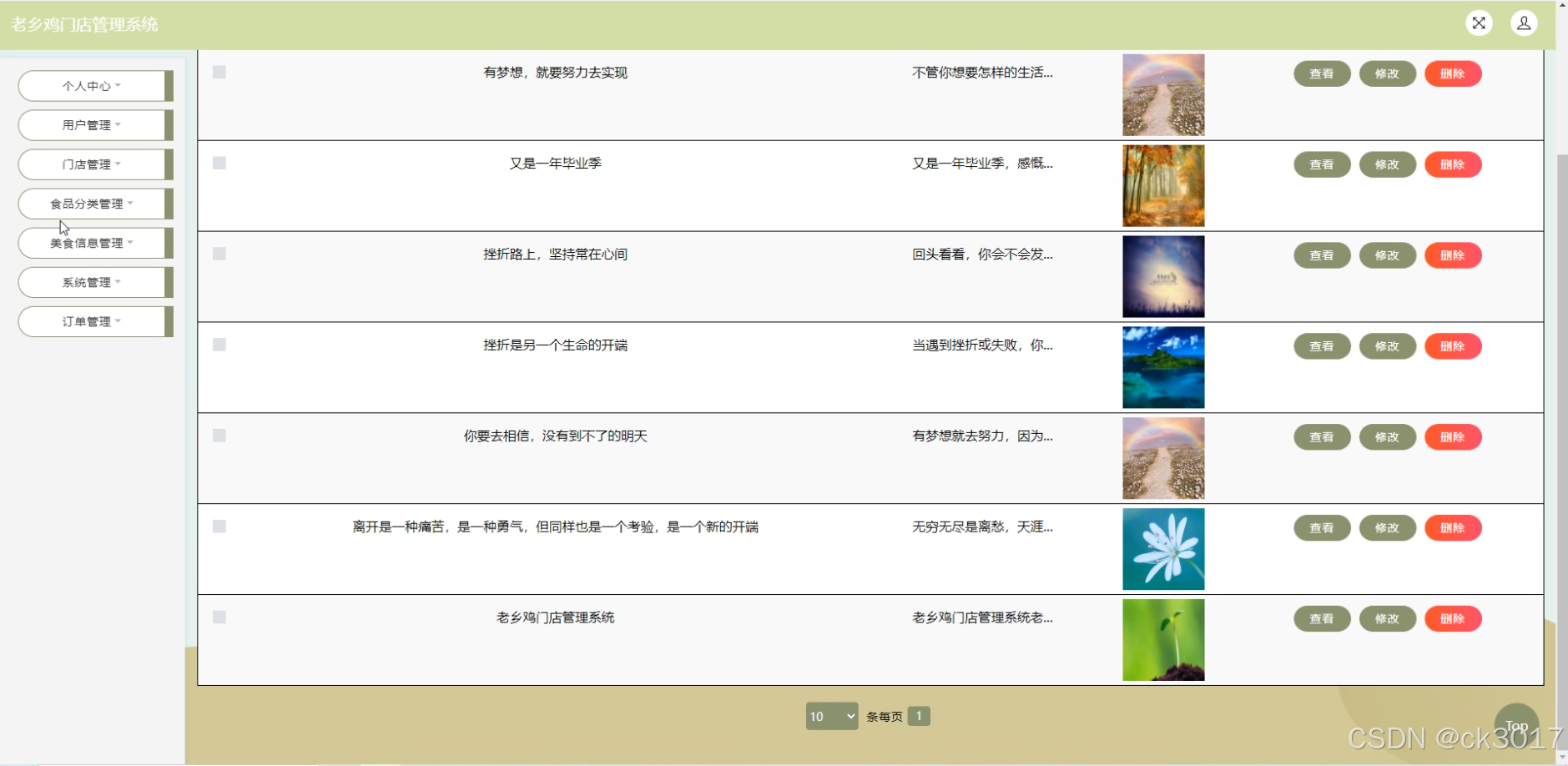This screenshot has height=766, width=1568.
Task: Open night sky thumbnail in 挫折路上 row
Action: tap(1163, 277)
